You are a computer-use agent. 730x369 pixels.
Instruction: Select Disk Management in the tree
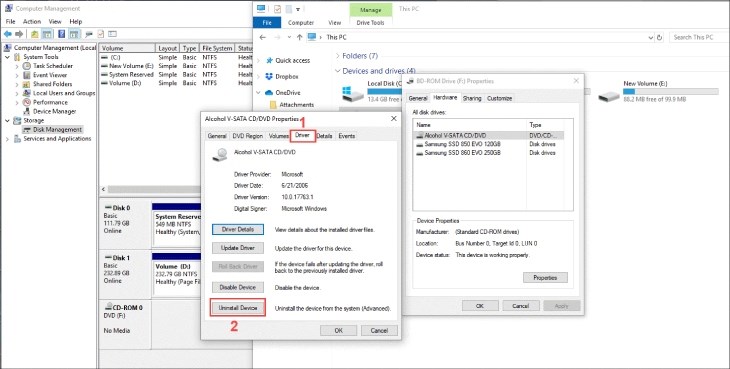click(x=57, y=129)
